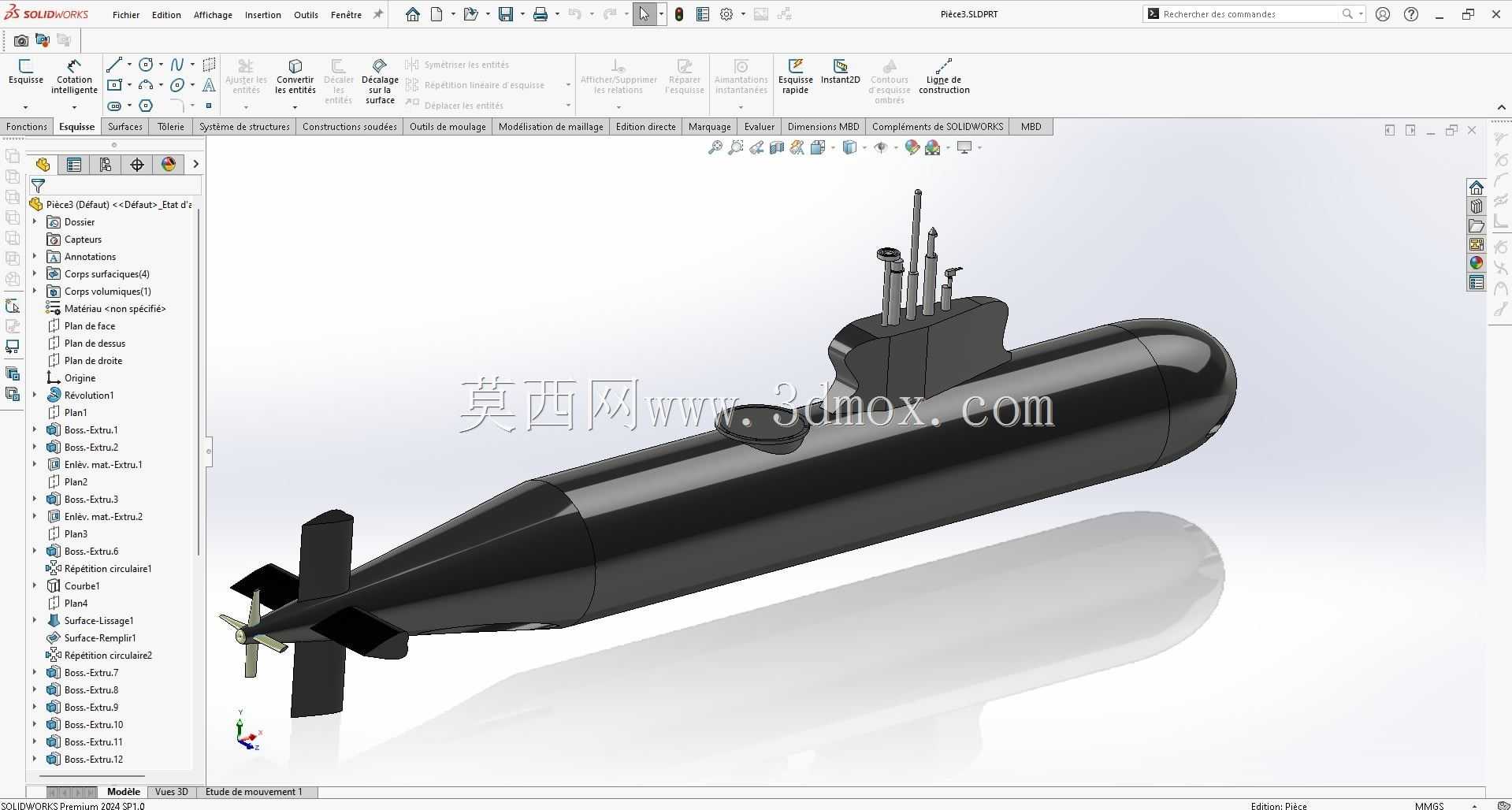Click Ligne de construction tool
The width and height of the screenshot is (1512, 810).
click(x=944, y=76)
